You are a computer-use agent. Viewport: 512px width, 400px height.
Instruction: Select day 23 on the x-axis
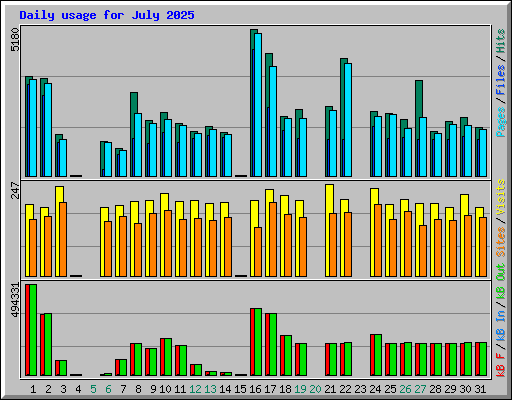(x=360, y=389)
